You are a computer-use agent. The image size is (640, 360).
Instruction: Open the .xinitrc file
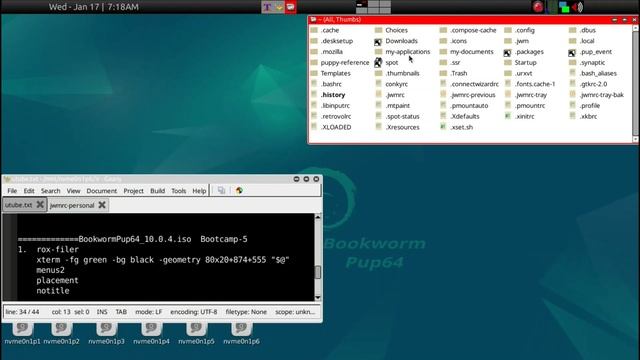tap(520, 116)
